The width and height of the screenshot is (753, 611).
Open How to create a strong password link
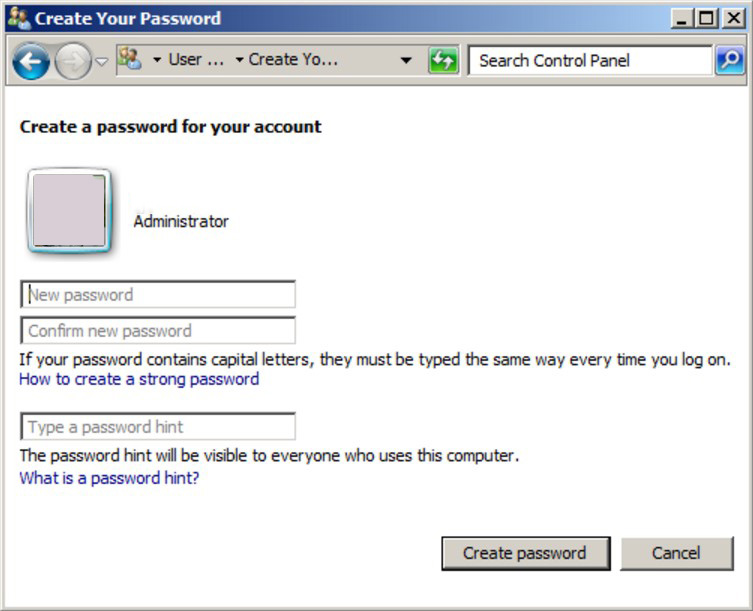coord(139,379)
